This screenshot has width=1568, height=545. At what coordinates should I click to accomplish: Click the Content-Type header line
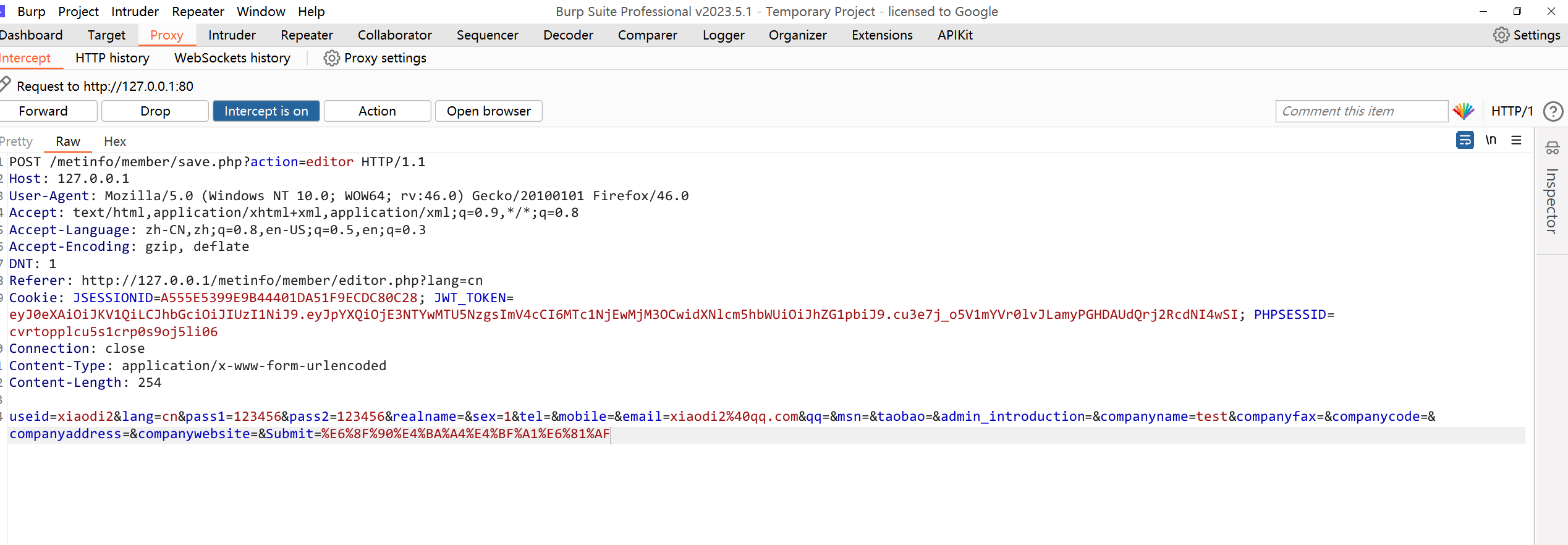point(198,366)
